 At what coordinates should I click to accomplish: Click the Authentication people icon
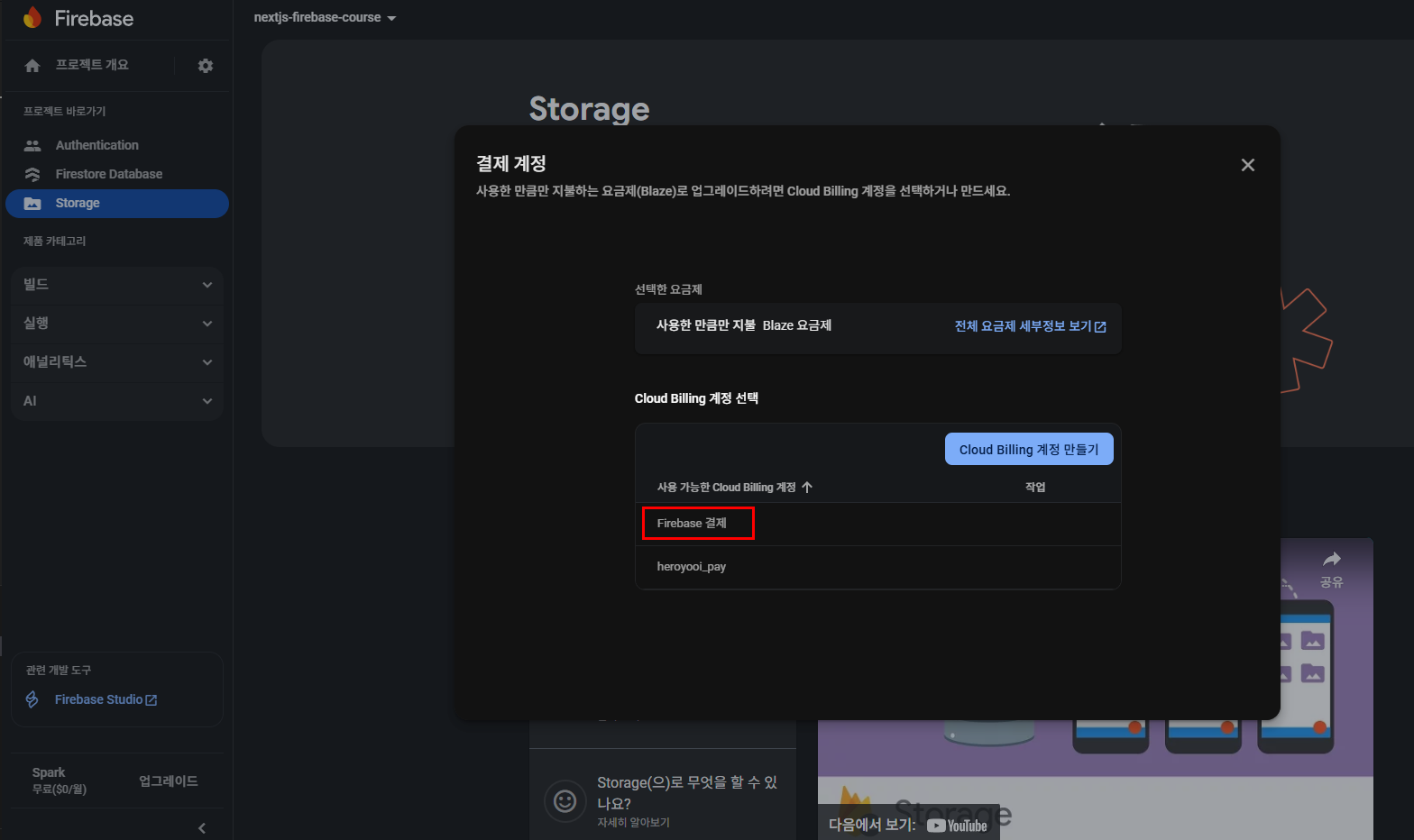click(x=32, y=145)
